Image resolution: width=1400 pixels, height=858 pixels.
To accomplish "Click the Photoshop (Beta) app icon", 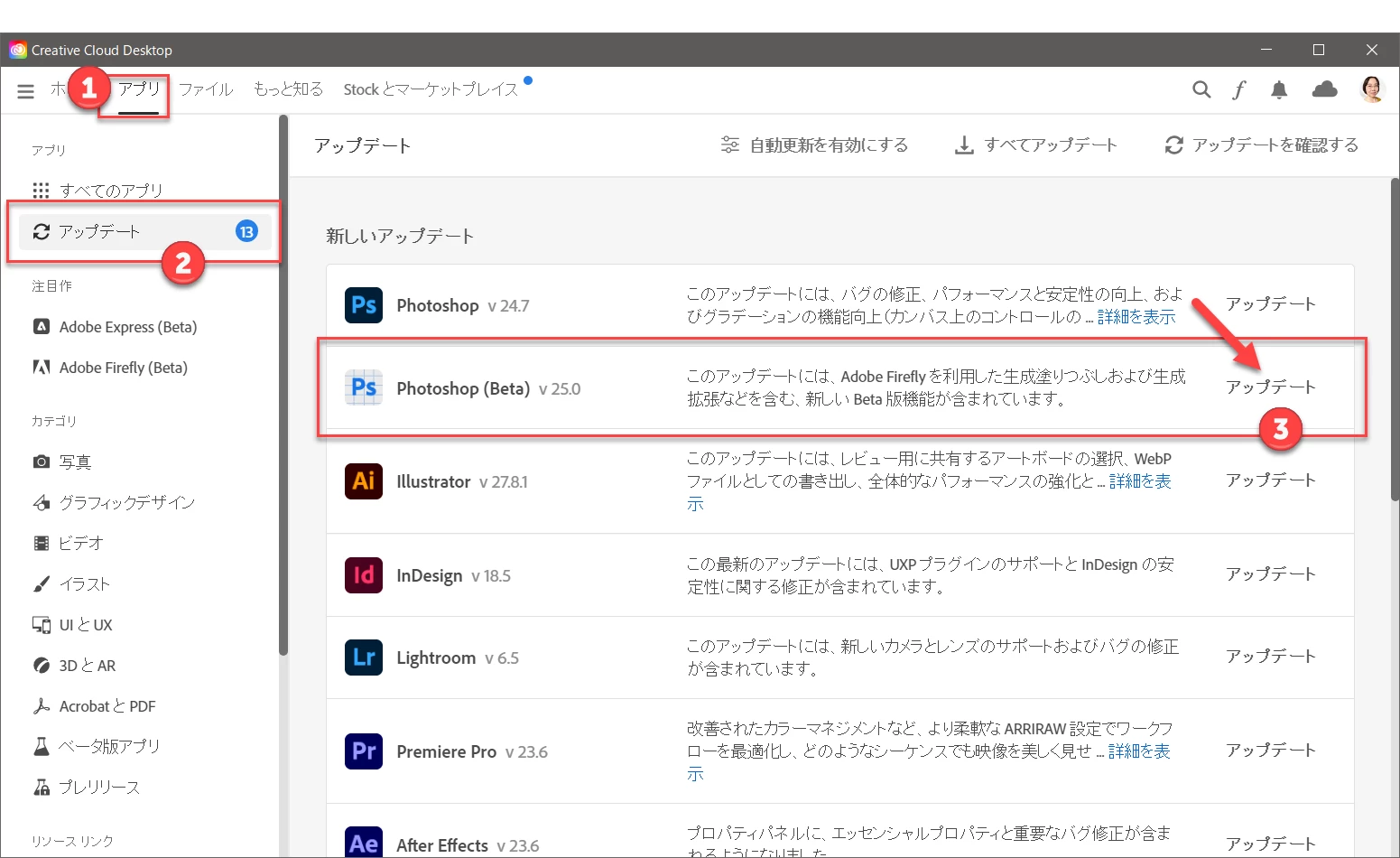I will click(364, 387).
